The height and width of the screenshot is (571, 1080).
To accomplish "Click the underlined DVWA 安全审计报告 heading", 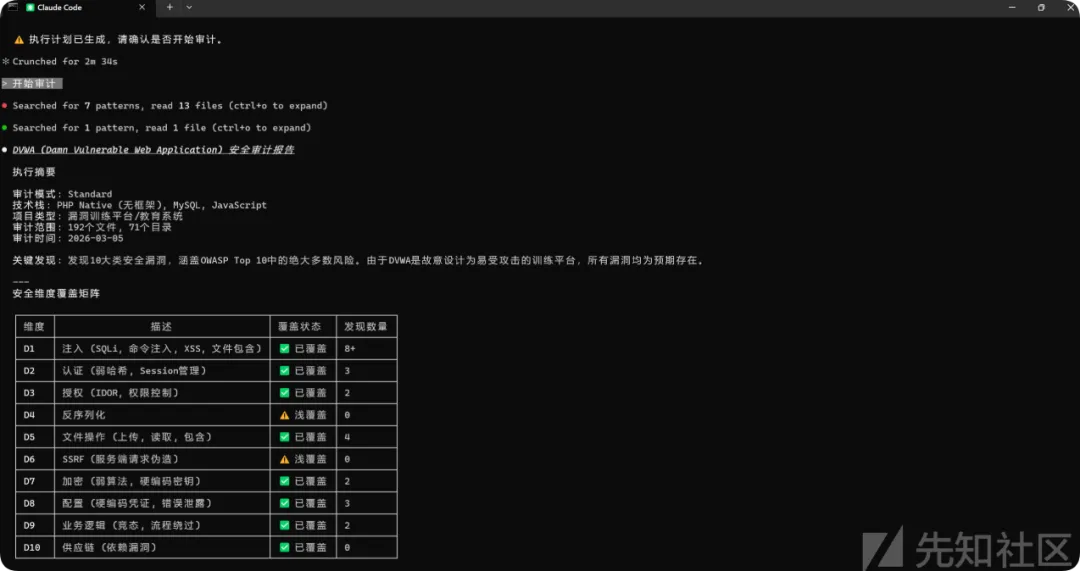I will click(153, 150).
